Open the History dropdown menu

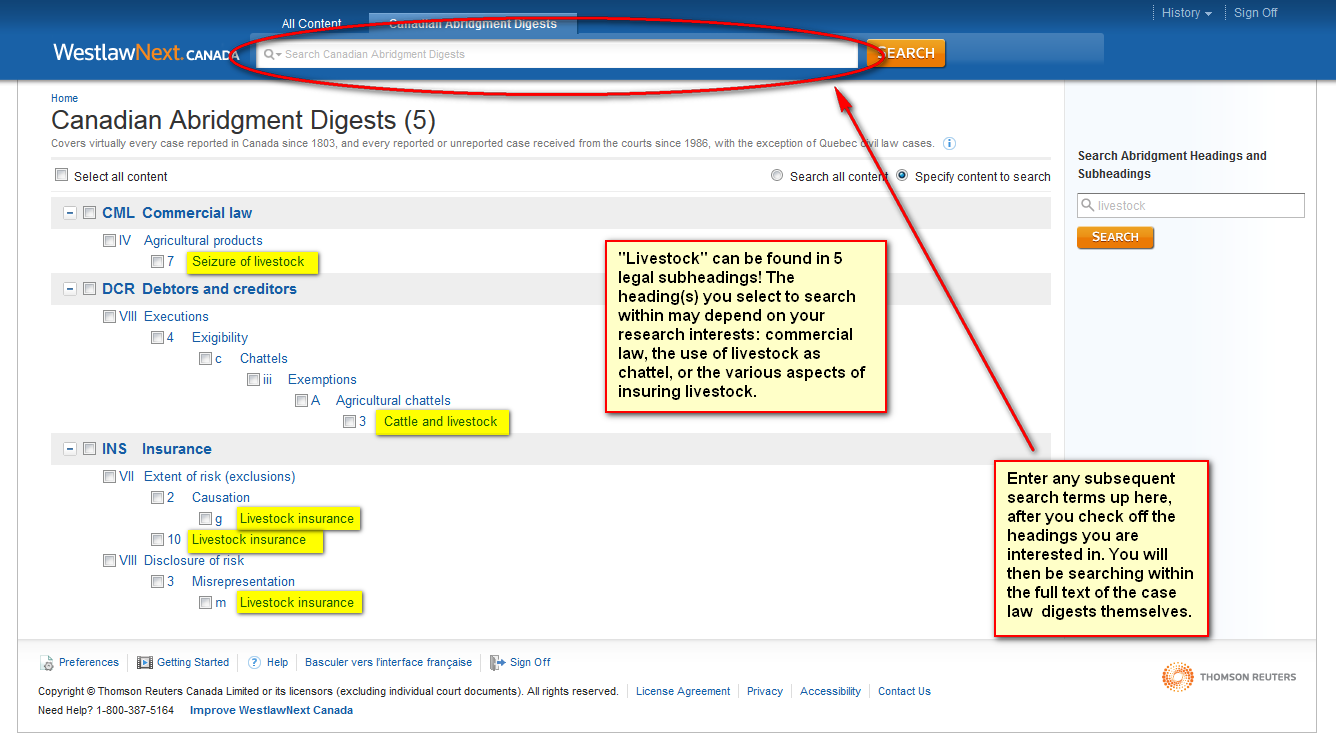pos(1187,13)
